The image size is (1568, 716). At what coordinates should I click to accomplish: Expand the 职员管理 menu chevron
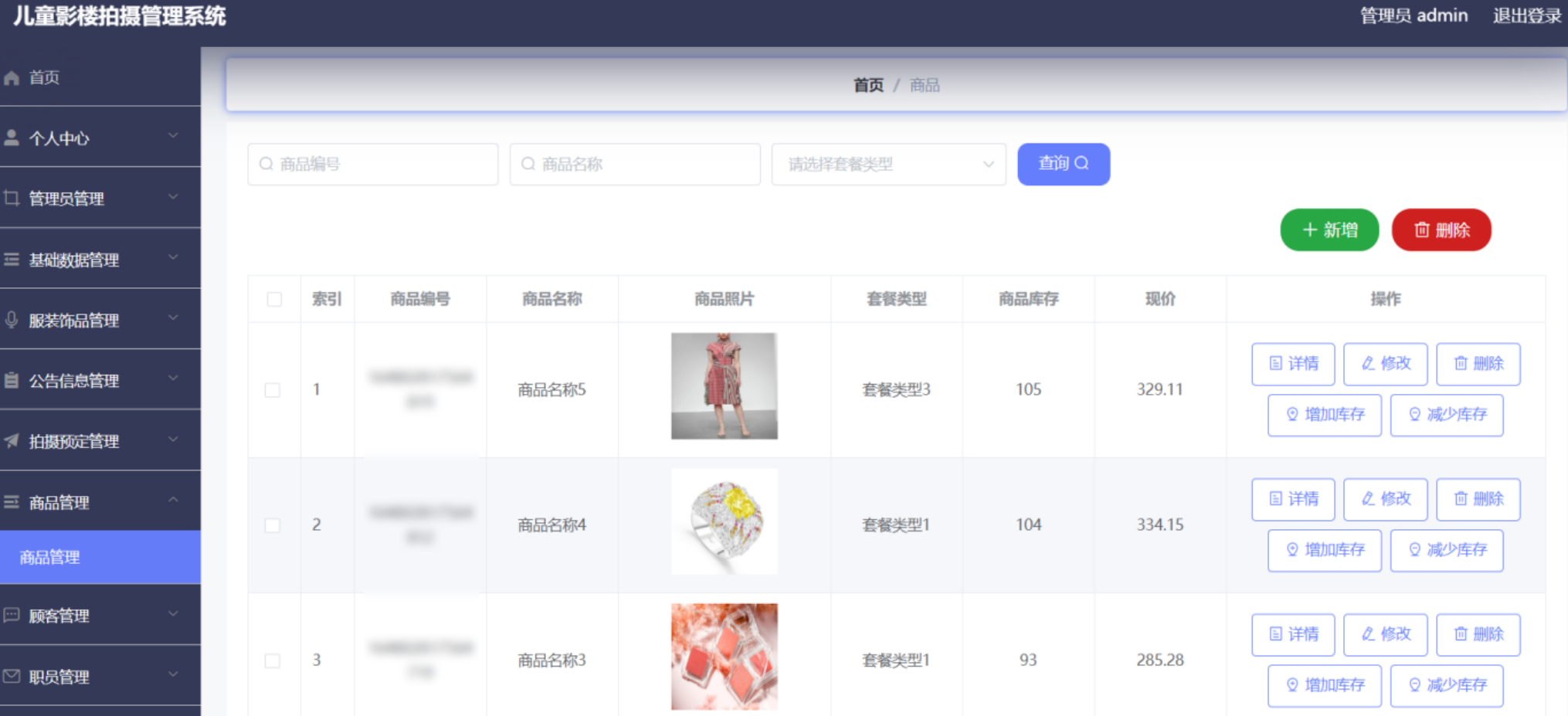pyautogui.click(x=173, y=674)
